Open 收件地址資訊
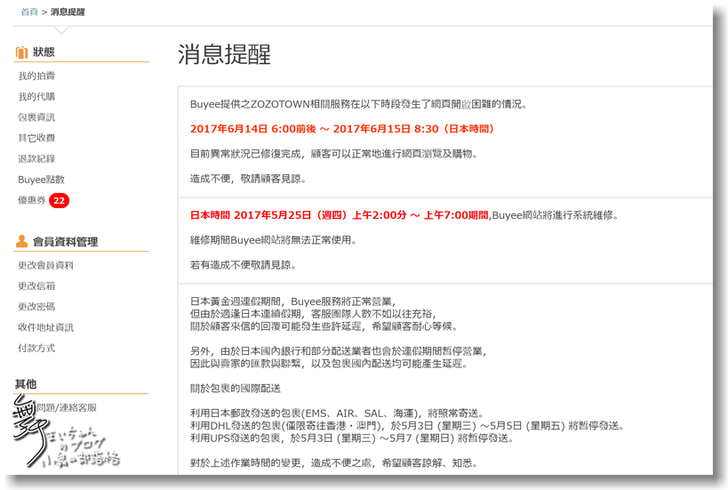The height and width of the screenshot is (490, 728). 46,327
